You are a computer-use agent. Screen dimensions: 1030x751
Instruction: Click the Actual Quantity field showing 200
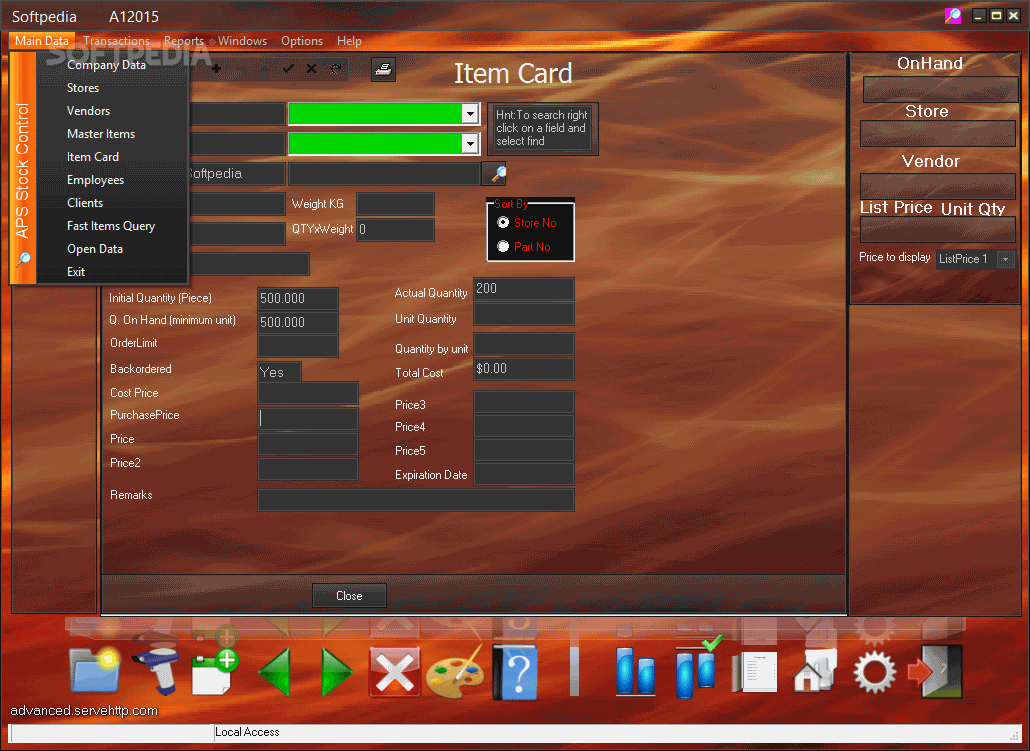coord(524,288)
